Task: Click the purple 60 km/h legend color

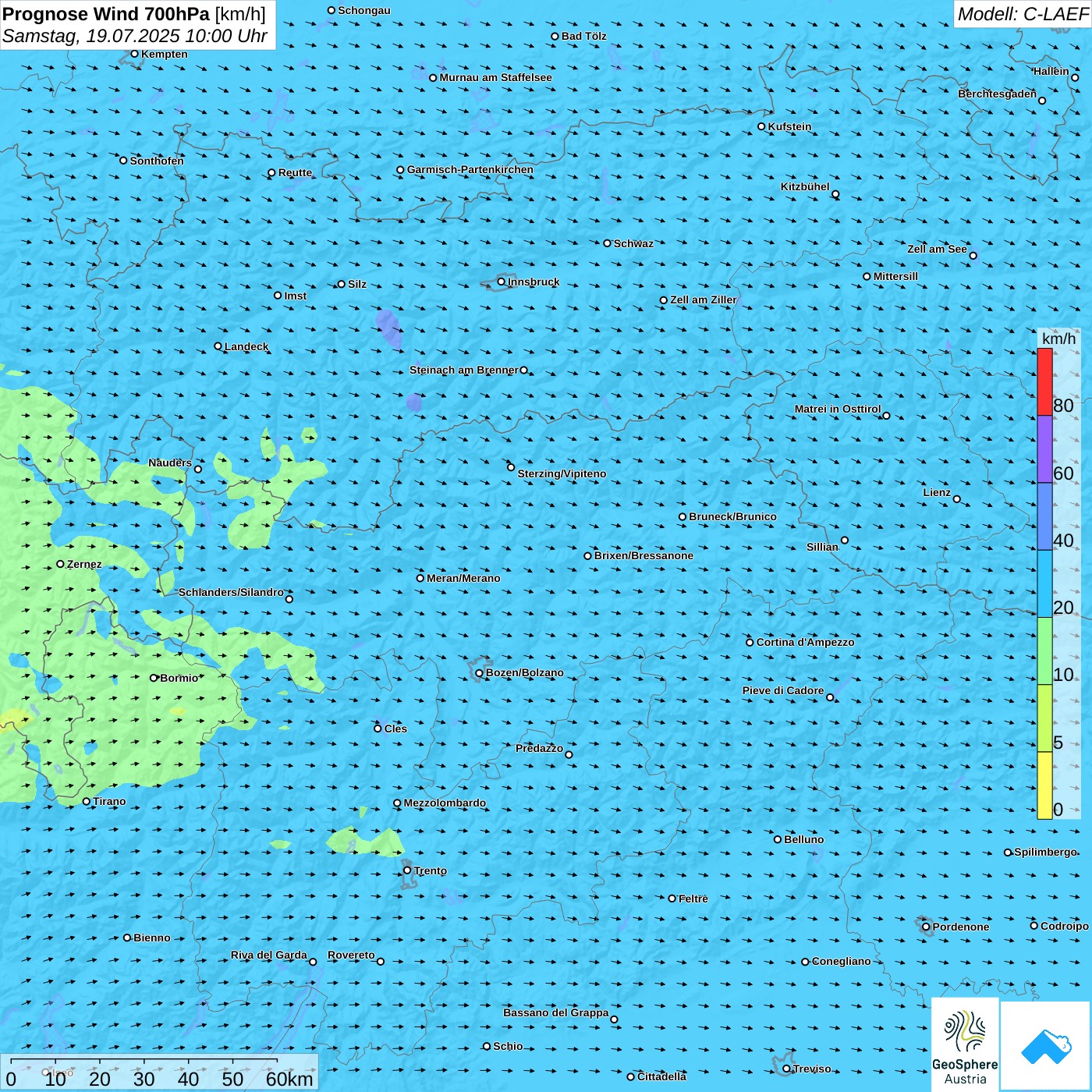Action: (x=1044, y=449)
